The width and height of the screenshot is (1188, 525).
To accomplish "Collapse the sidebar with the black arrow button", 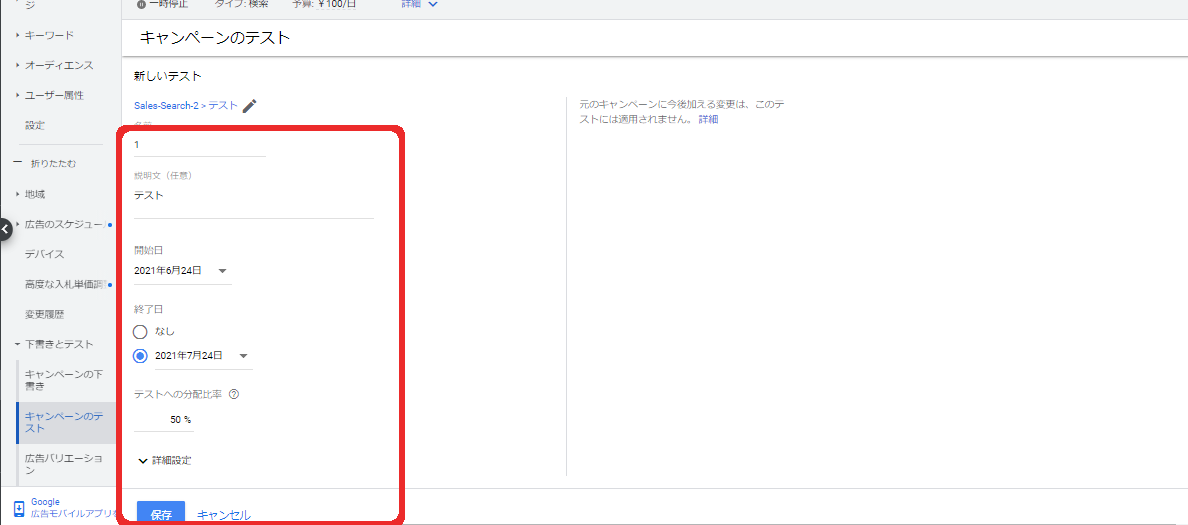I will [5, 229].
